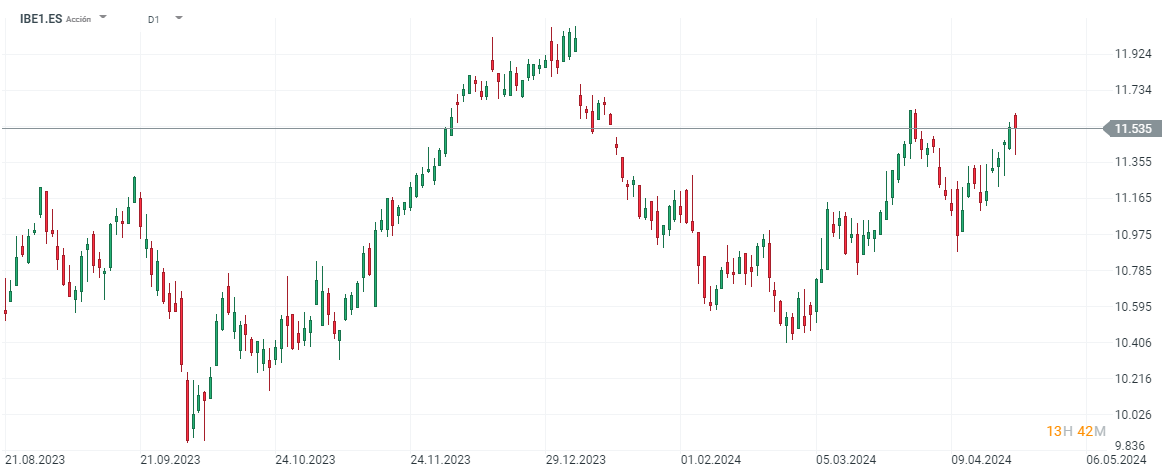Click the 21.08.2023 date label
This screenshot has height=476, width=1175.
(x=37, y=459)
